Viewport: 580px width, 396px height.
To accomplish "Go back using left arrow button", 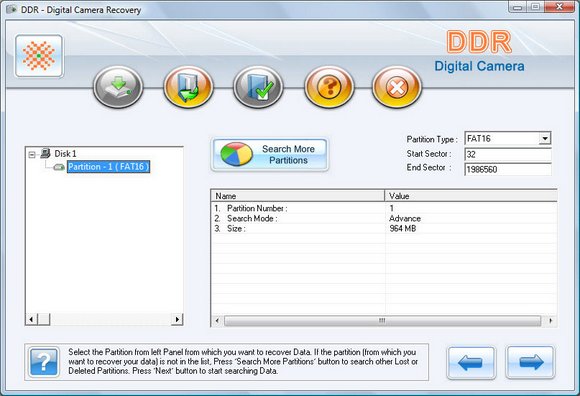I will click(471, 362).
